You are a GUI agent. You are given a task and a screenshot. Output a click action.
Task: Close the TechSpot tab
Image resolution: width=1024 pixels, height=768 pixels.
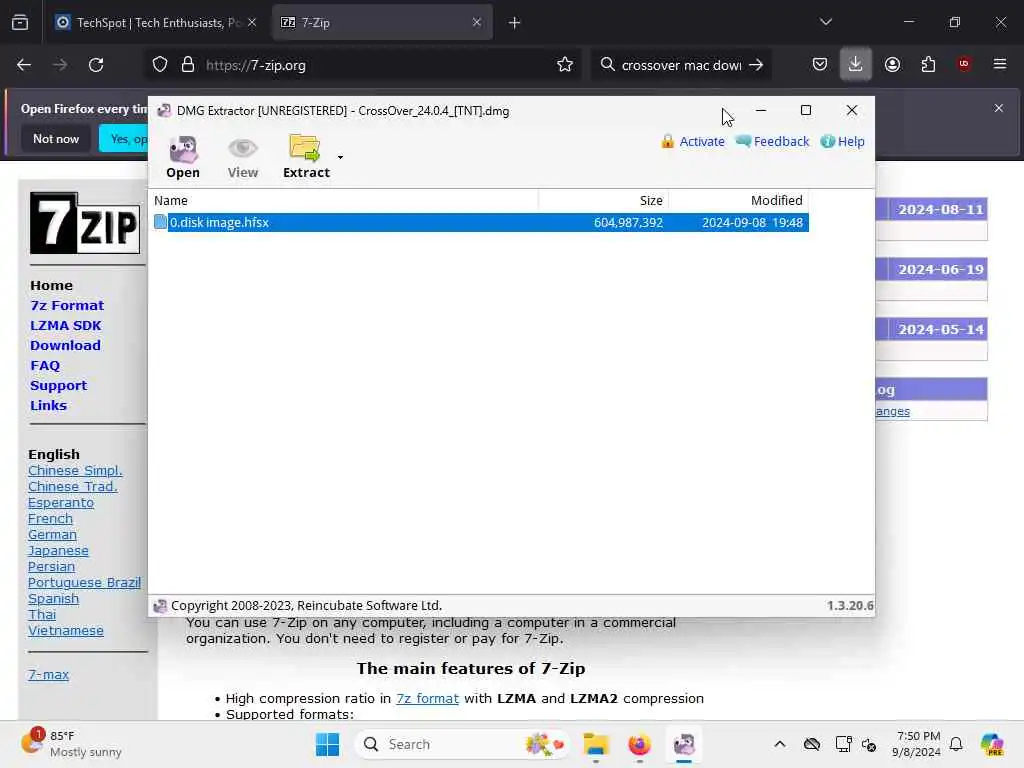tap(252, 23)
